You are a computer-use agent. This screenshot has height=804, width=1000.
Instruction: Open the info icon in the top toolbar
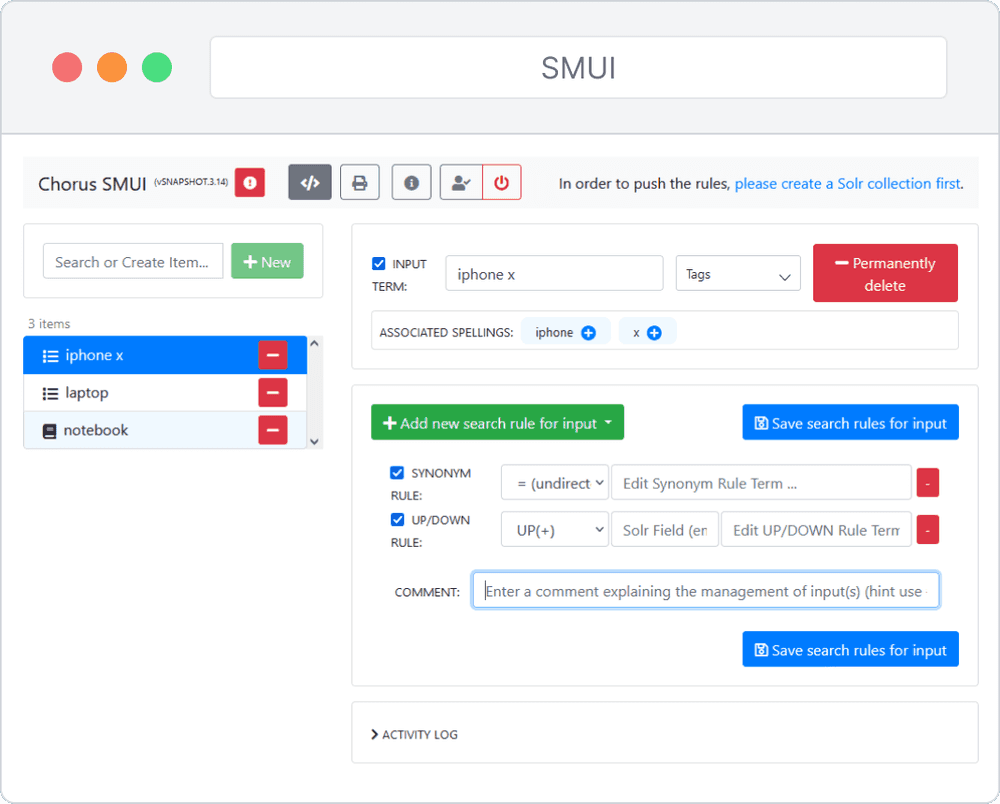(x=411, y=181)
